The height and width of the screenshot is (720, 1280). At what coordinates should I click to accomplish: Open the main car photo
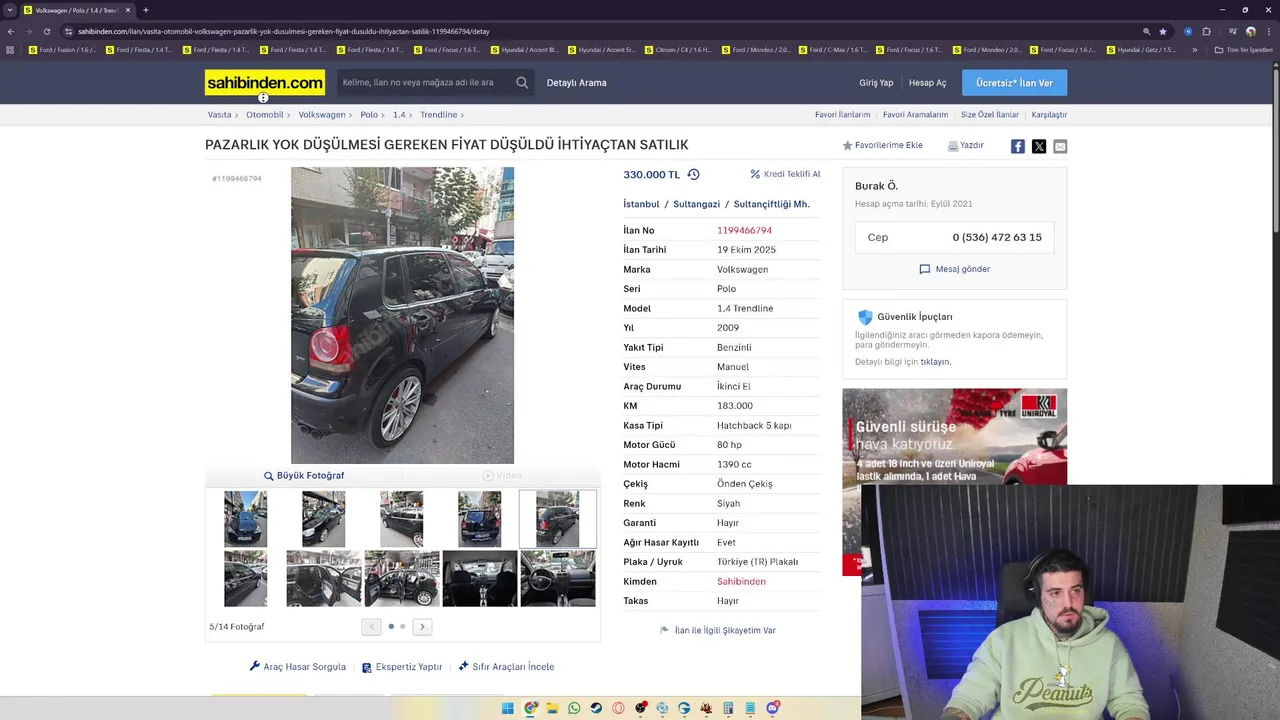click(402, 315)
